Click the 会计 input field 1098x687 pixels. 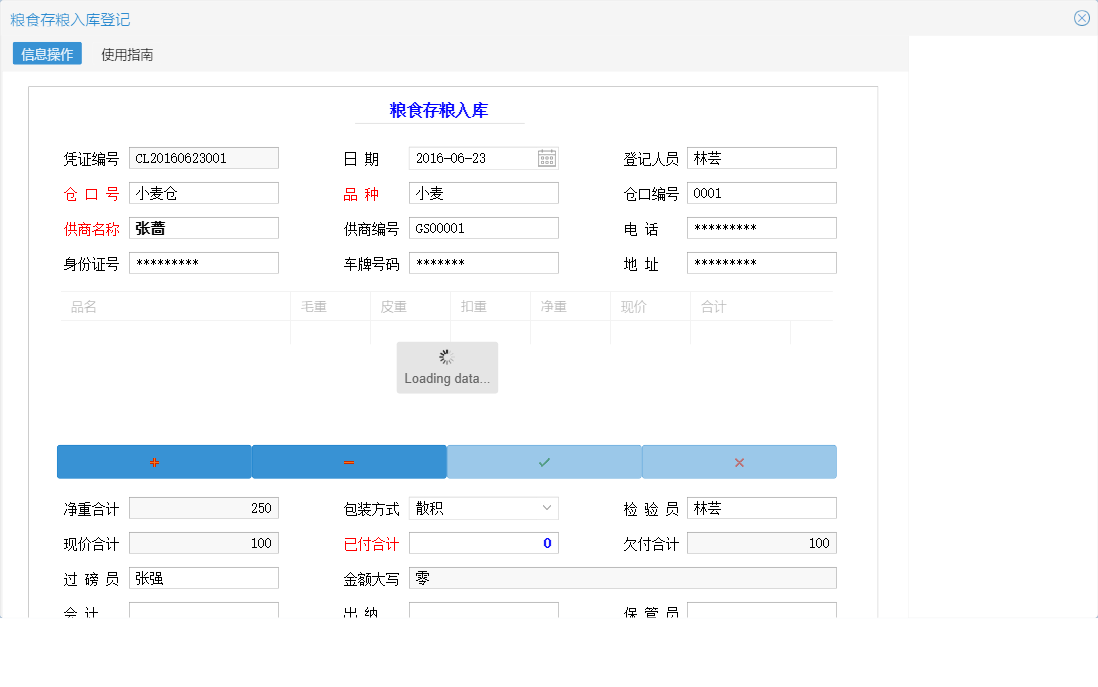coord(203,610)
